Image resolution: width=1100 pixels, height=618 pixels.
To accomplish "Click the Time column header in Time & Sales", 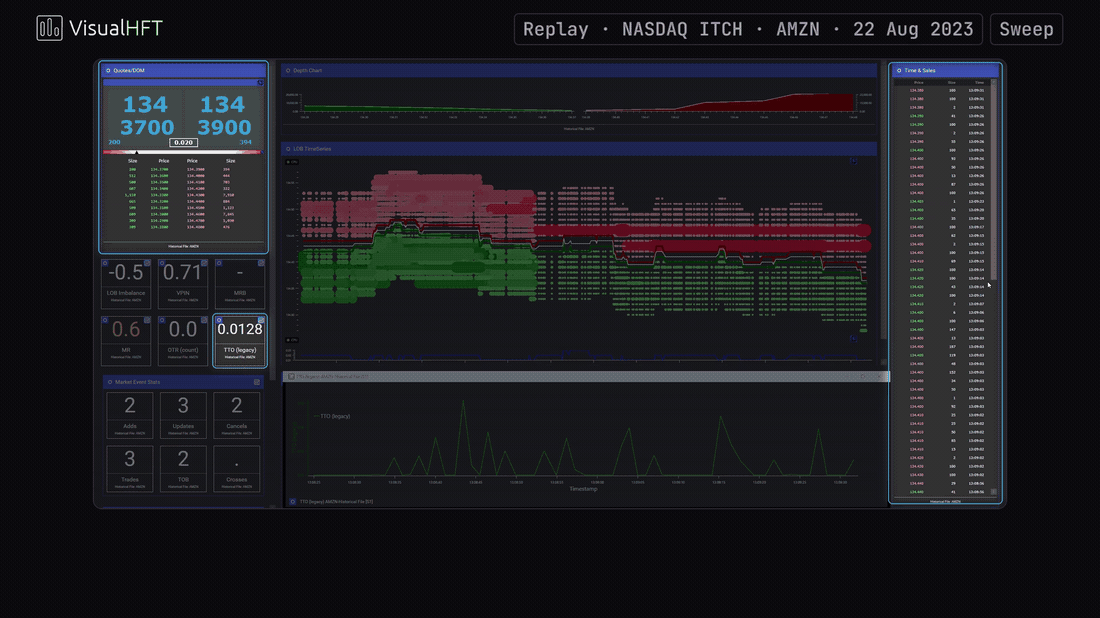I will (x=979, y=83).
